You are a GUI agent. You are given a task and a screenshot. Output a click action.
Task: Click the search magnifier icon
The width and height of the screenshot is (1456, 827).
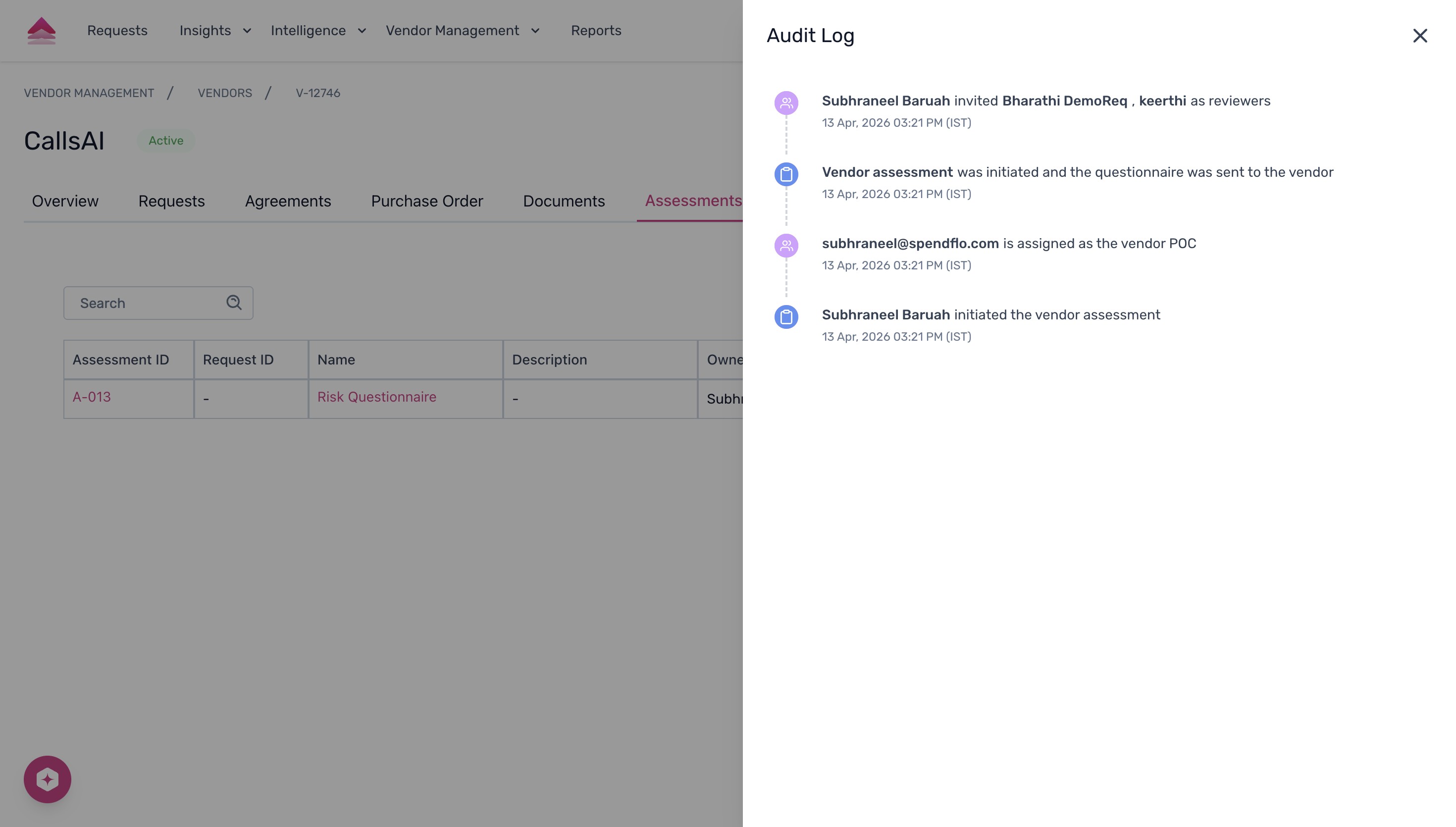(233, 302)
